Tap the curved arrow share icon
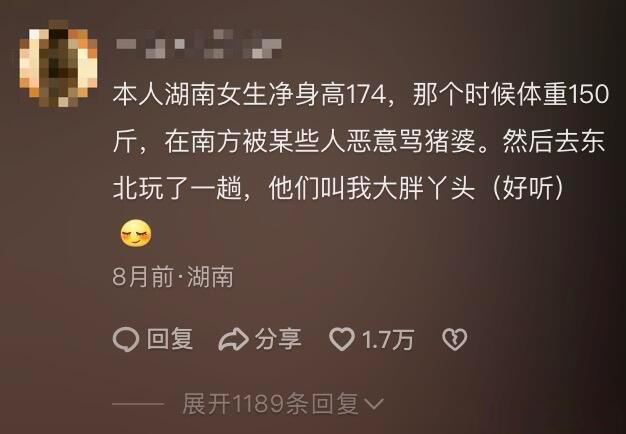This screenshot has width=626, height=434. click(x=234, y=339)
